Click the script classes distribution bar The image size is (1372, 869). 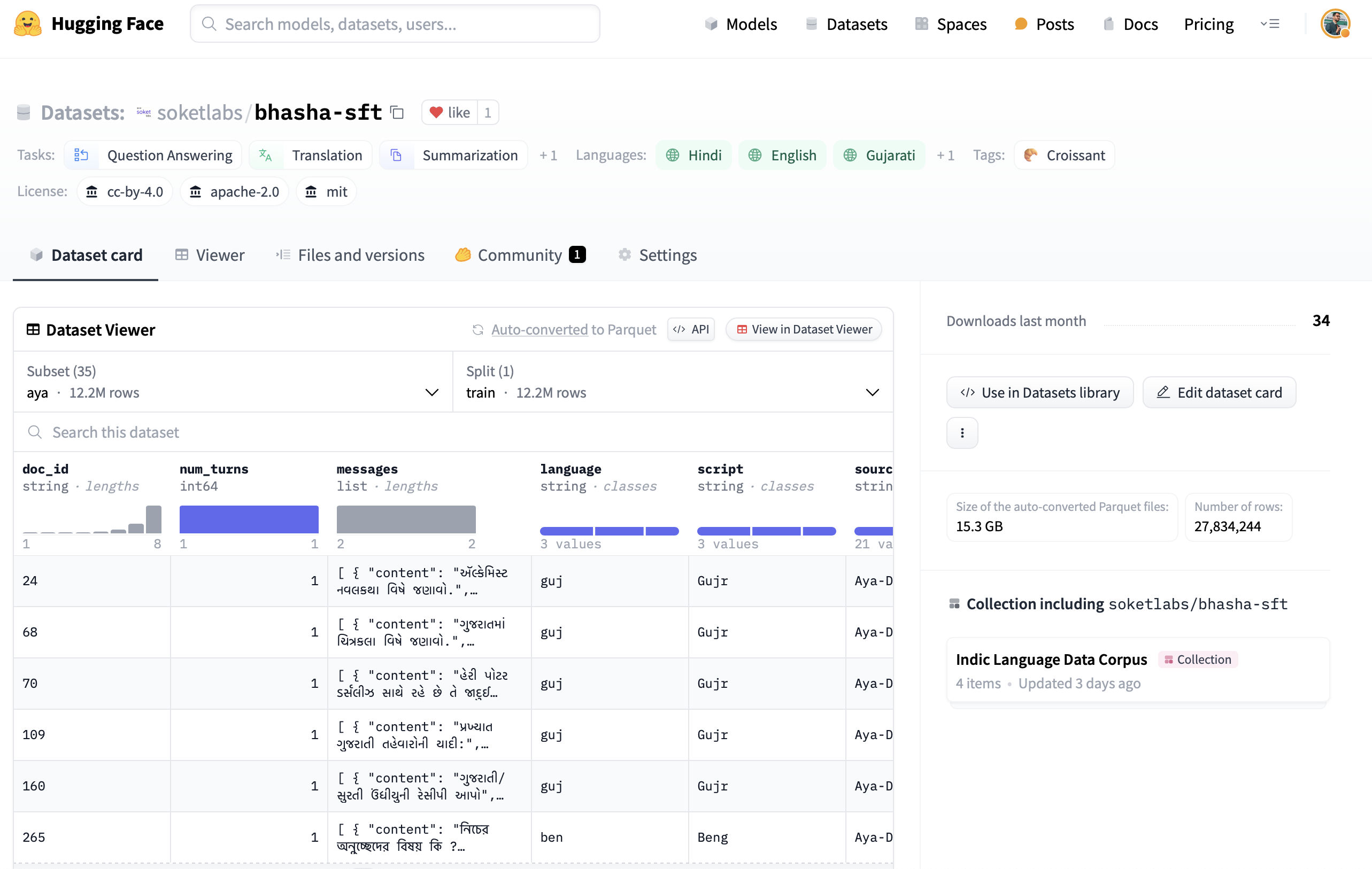coord(766,531)
